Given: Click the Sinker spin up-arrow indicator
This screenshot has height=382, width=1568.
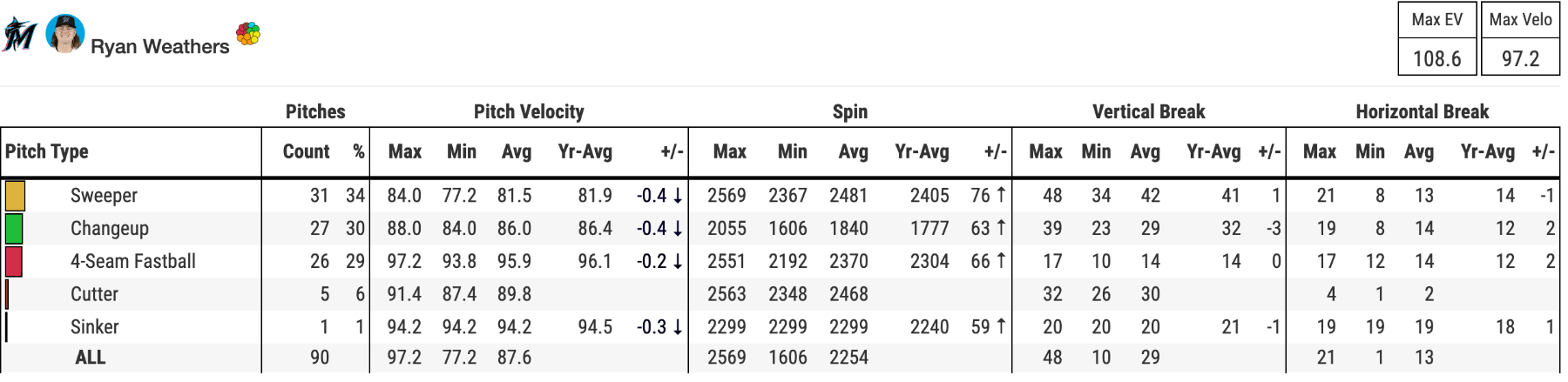Looking at the screenshot, I should point(1001,327).
